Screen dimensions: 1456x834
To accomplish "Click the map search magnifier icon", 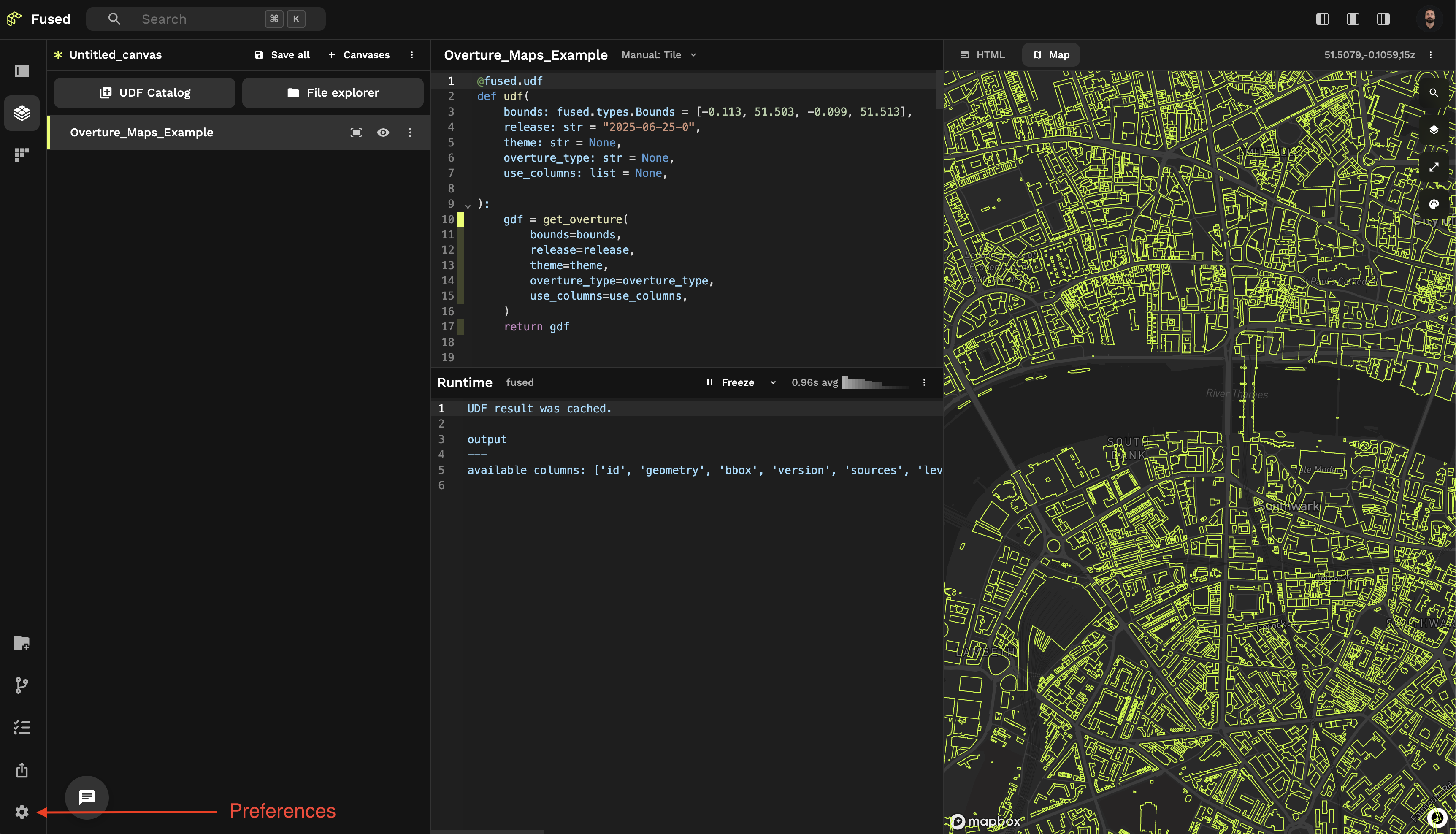I will [x=1433, y=93].
